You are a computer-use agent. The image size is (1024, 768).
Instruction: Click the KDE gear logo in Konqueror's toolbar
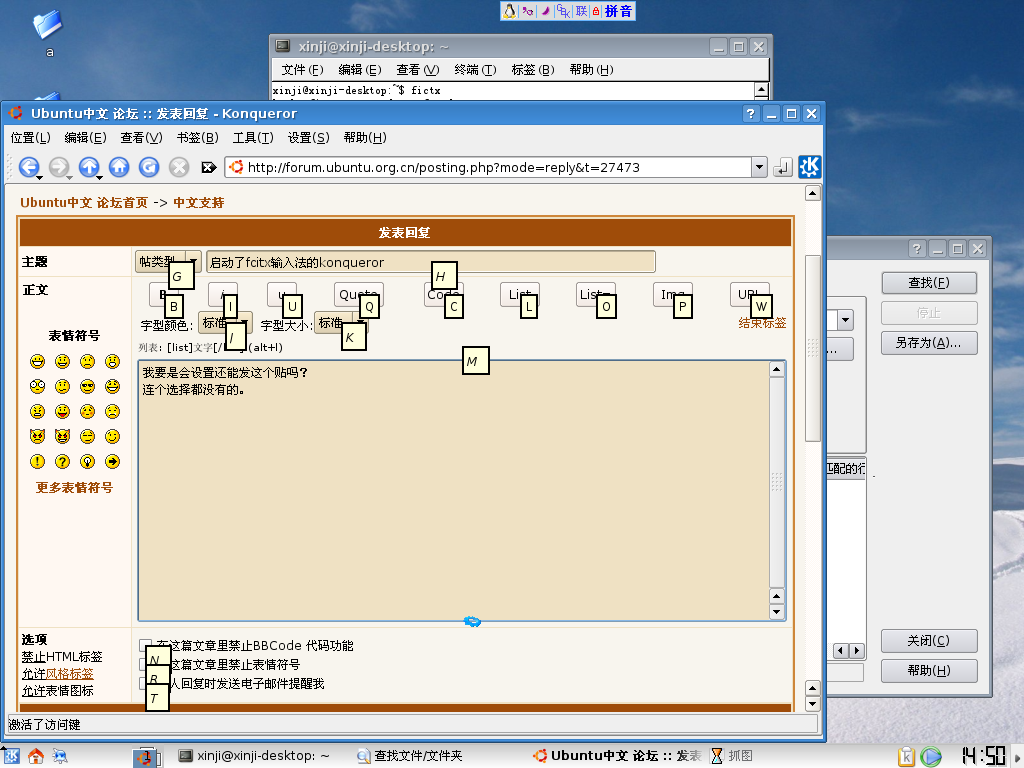(810, 167)
